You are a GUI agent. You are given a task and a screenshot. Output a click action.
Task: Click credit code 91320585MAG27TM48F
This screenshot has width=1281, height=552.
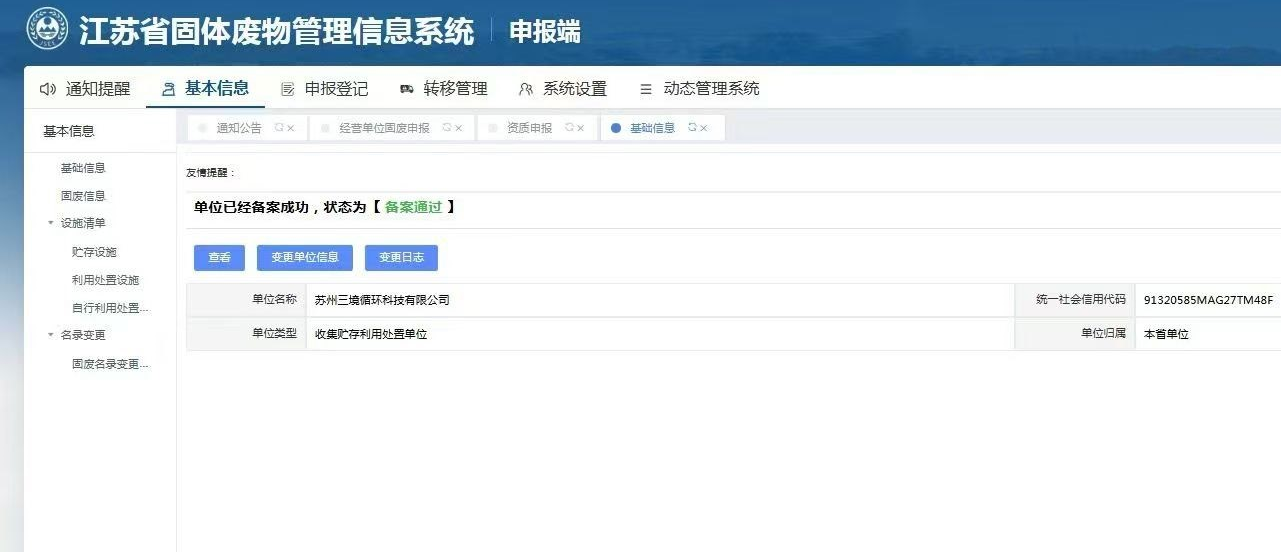coord(1208,300)
